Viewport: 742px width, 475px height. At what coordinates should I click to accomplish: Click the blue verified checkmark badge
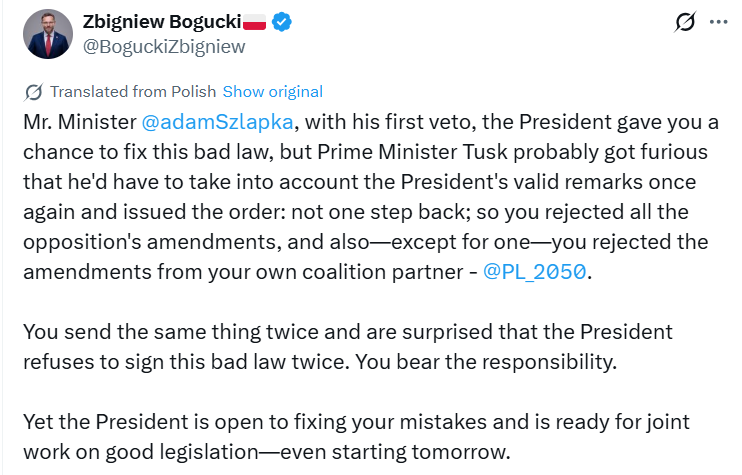point(283,21)
